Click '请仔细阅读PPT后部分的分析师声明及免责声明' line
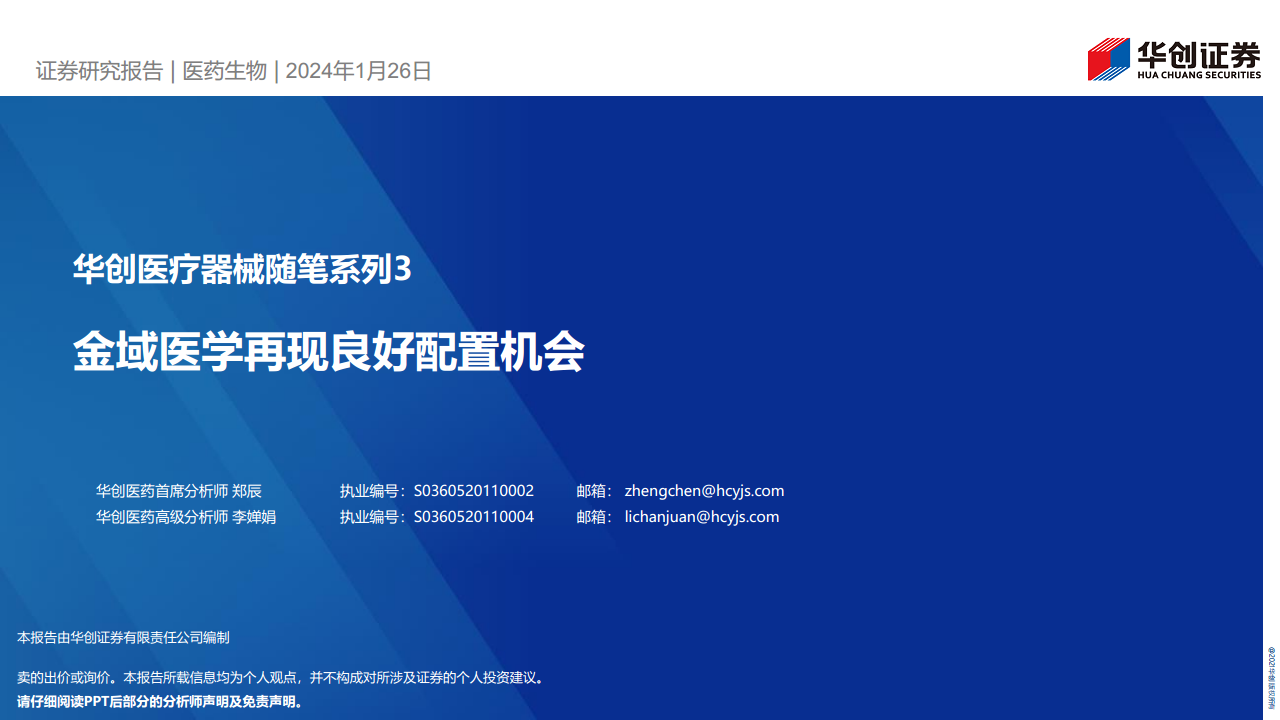Image resolution: width=1280 pixels, height=720 pixels. 160,701
